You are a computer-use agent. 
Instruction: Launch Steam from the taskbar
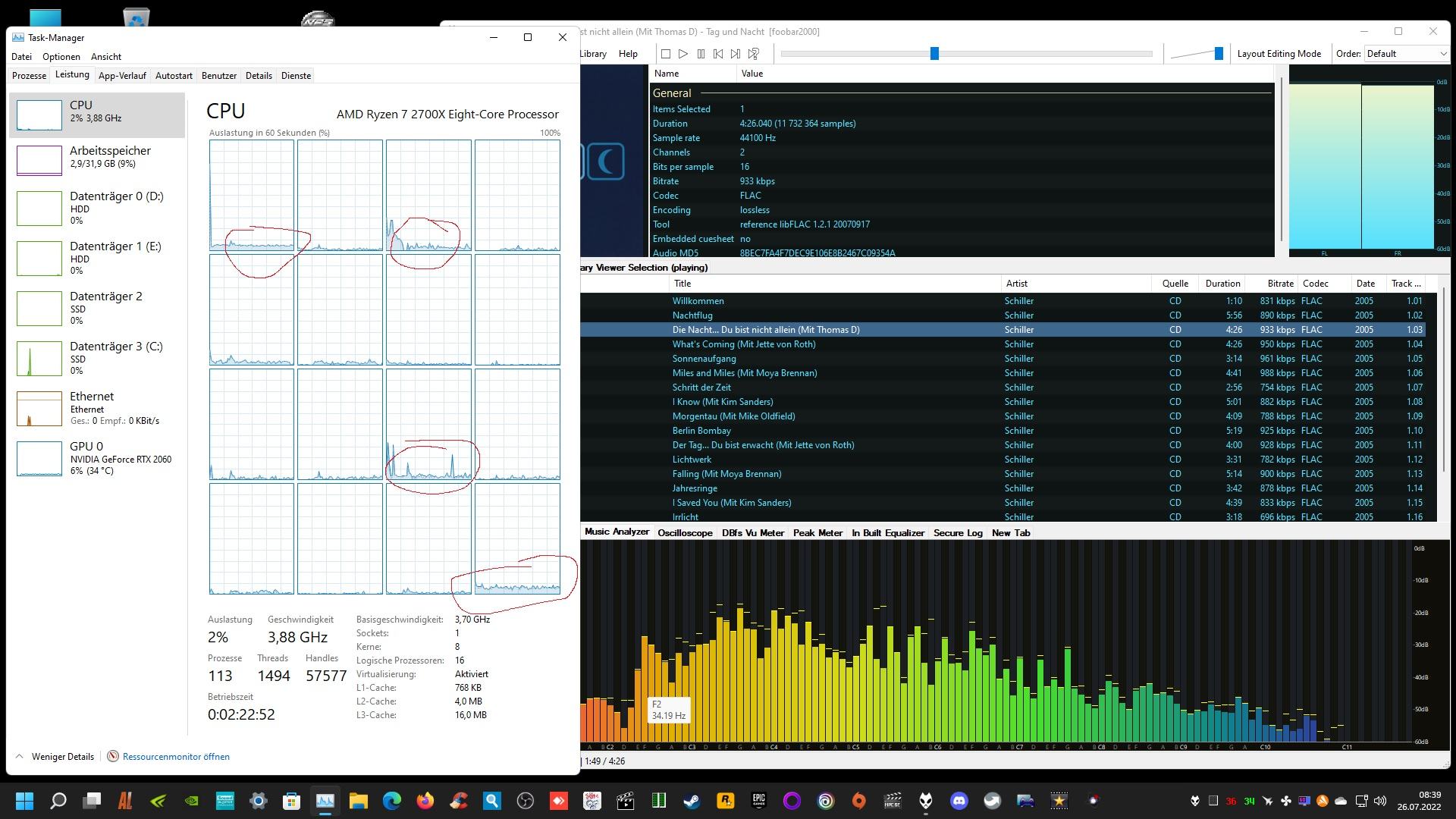(x=692, y=801)
